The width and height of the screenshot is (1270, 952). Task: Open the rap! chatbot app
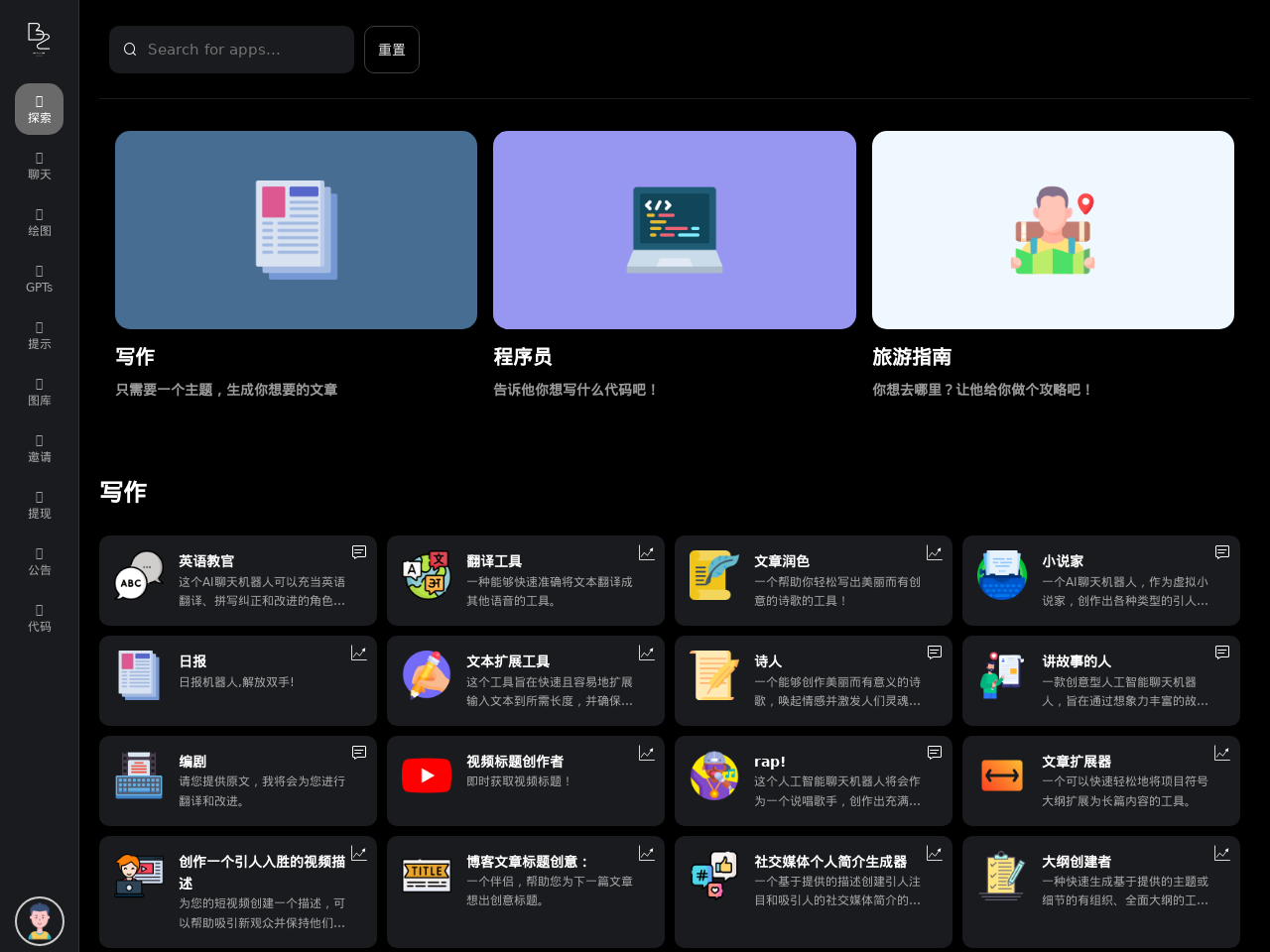pyautogui.click(x=813, y=780)
